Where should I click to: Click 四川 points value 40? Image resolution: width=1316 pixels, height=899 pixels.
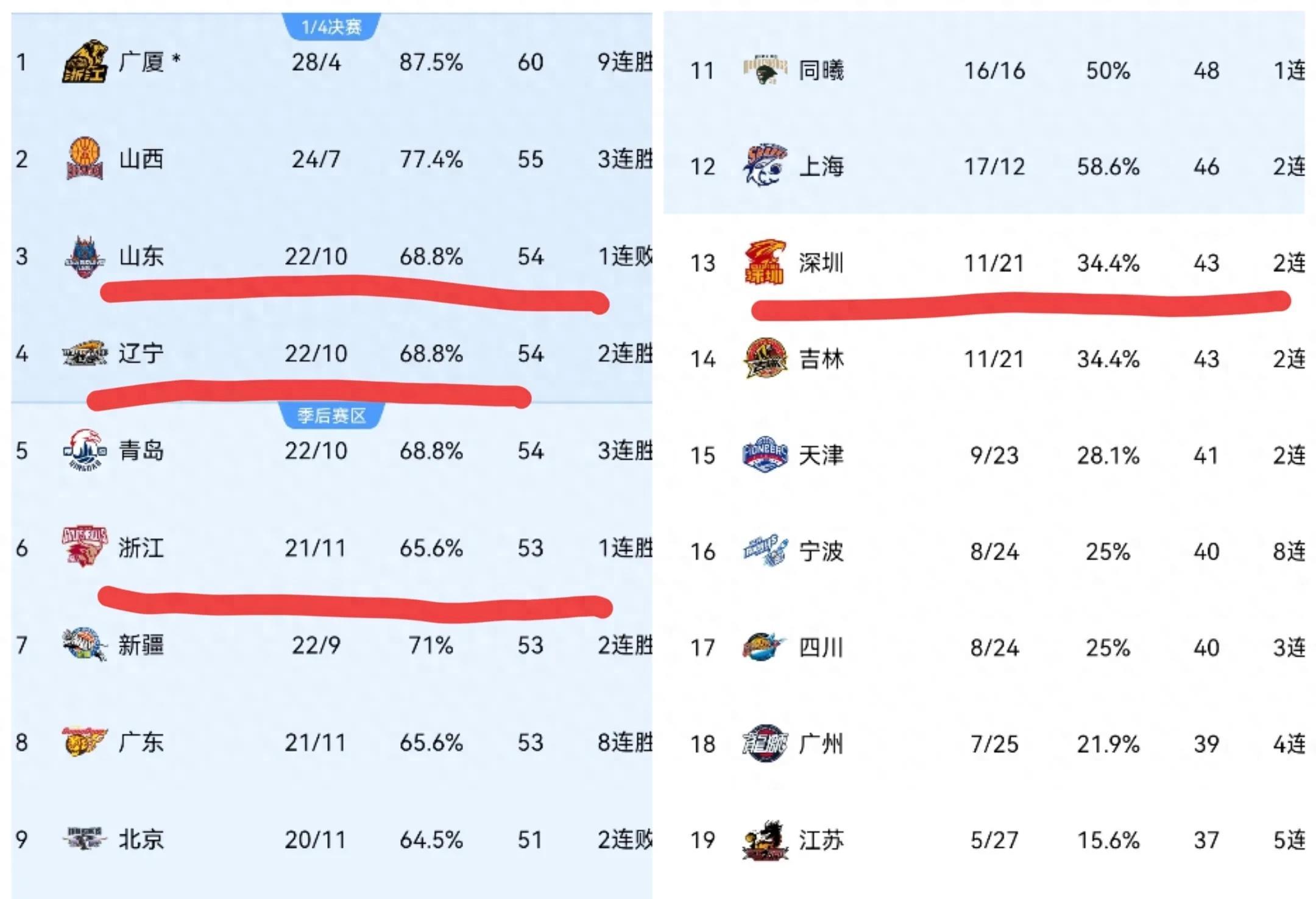[1206, 647]
